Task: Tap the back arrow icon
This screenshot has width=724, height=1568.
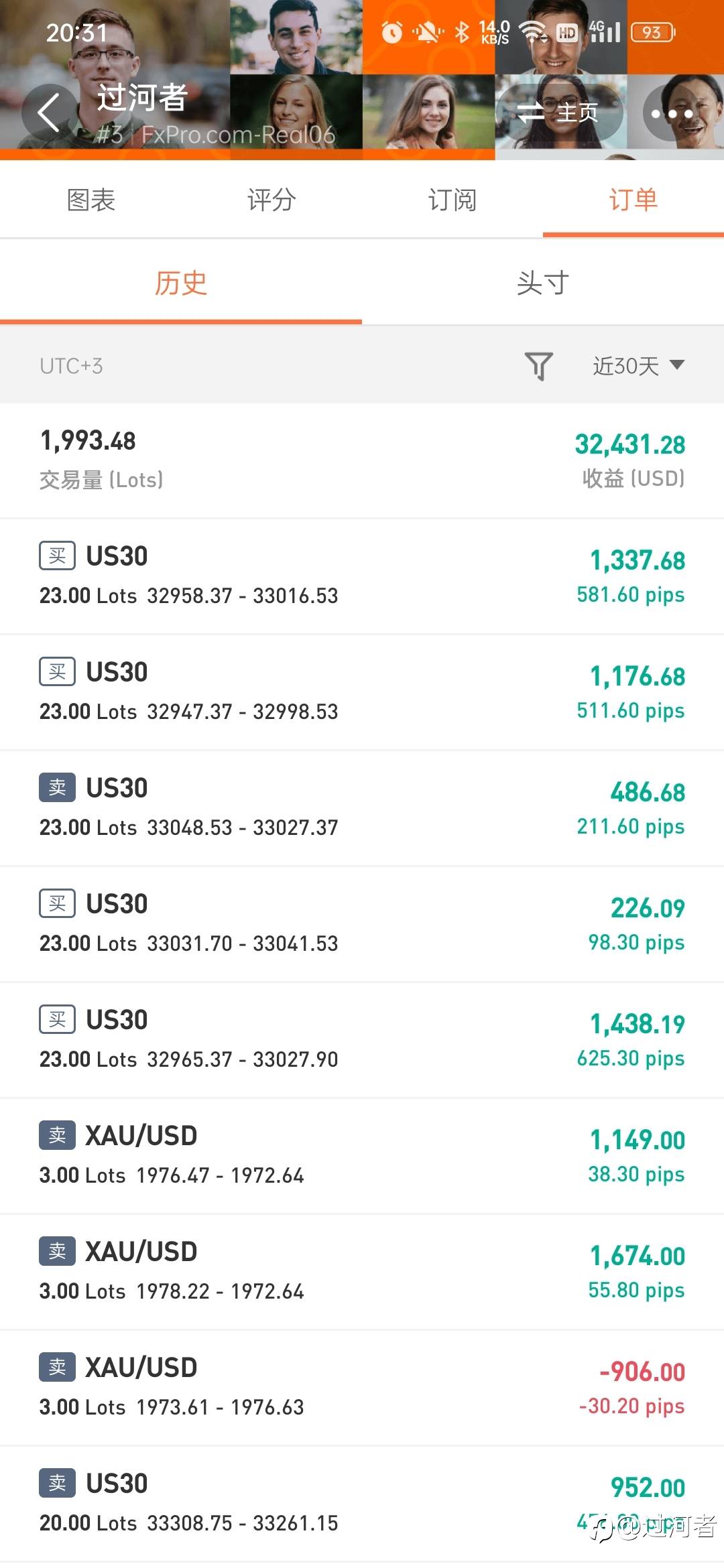Action: (50, 112)
